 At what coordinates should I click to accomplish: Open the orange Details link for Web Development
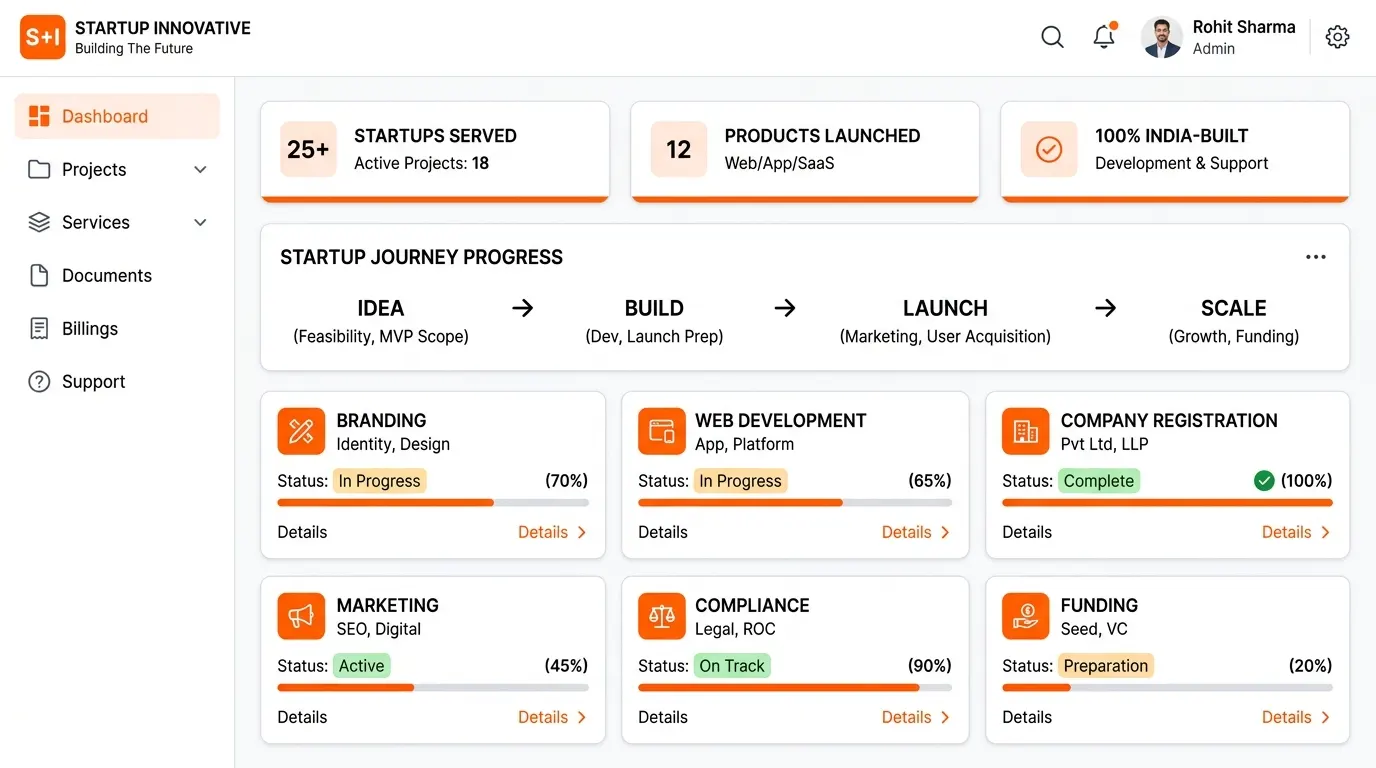916,532
